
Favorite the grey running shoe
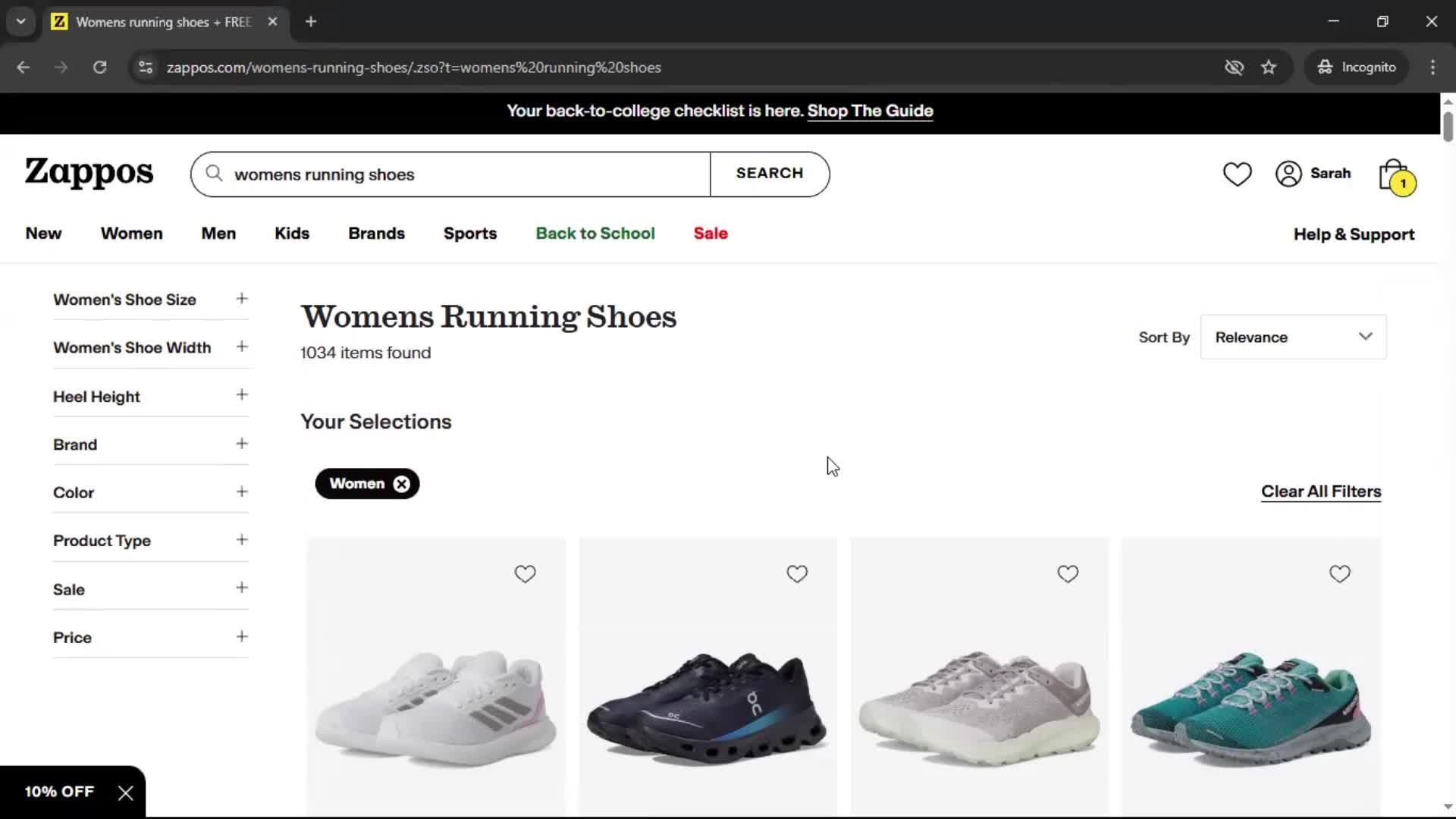pos(1068,574)
